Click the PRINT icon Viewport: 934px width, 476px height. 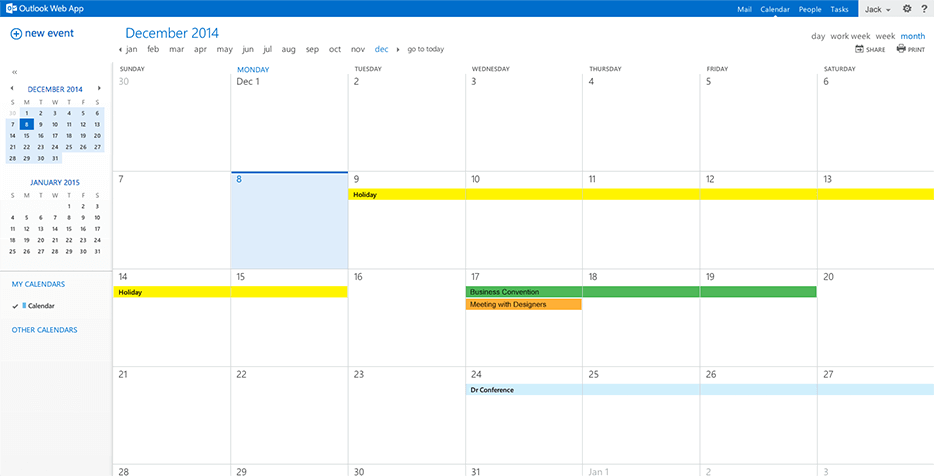tap(901, 49)
